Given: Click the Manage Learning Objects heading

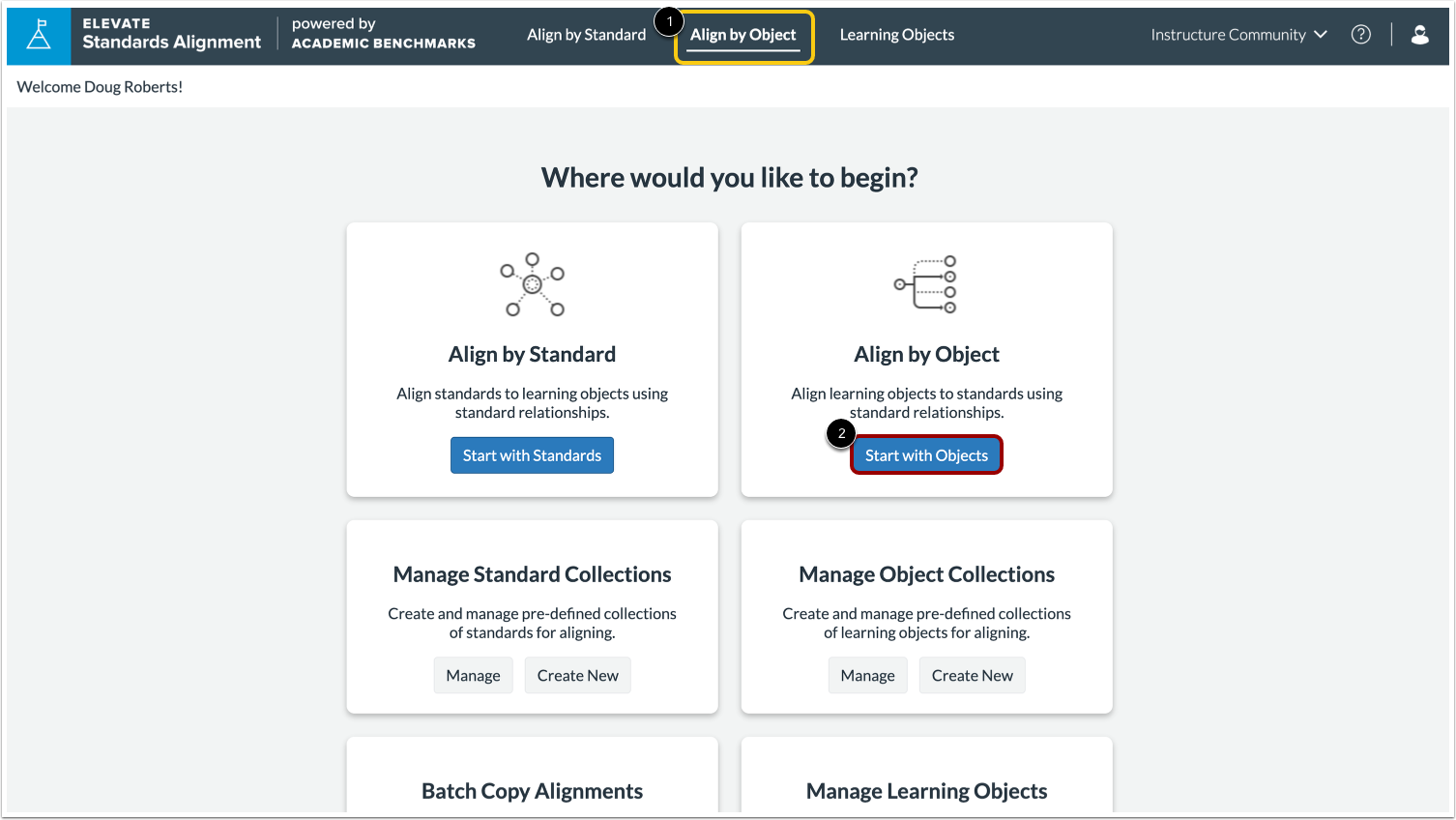Looking at the screenshot, I should point(926,791).
